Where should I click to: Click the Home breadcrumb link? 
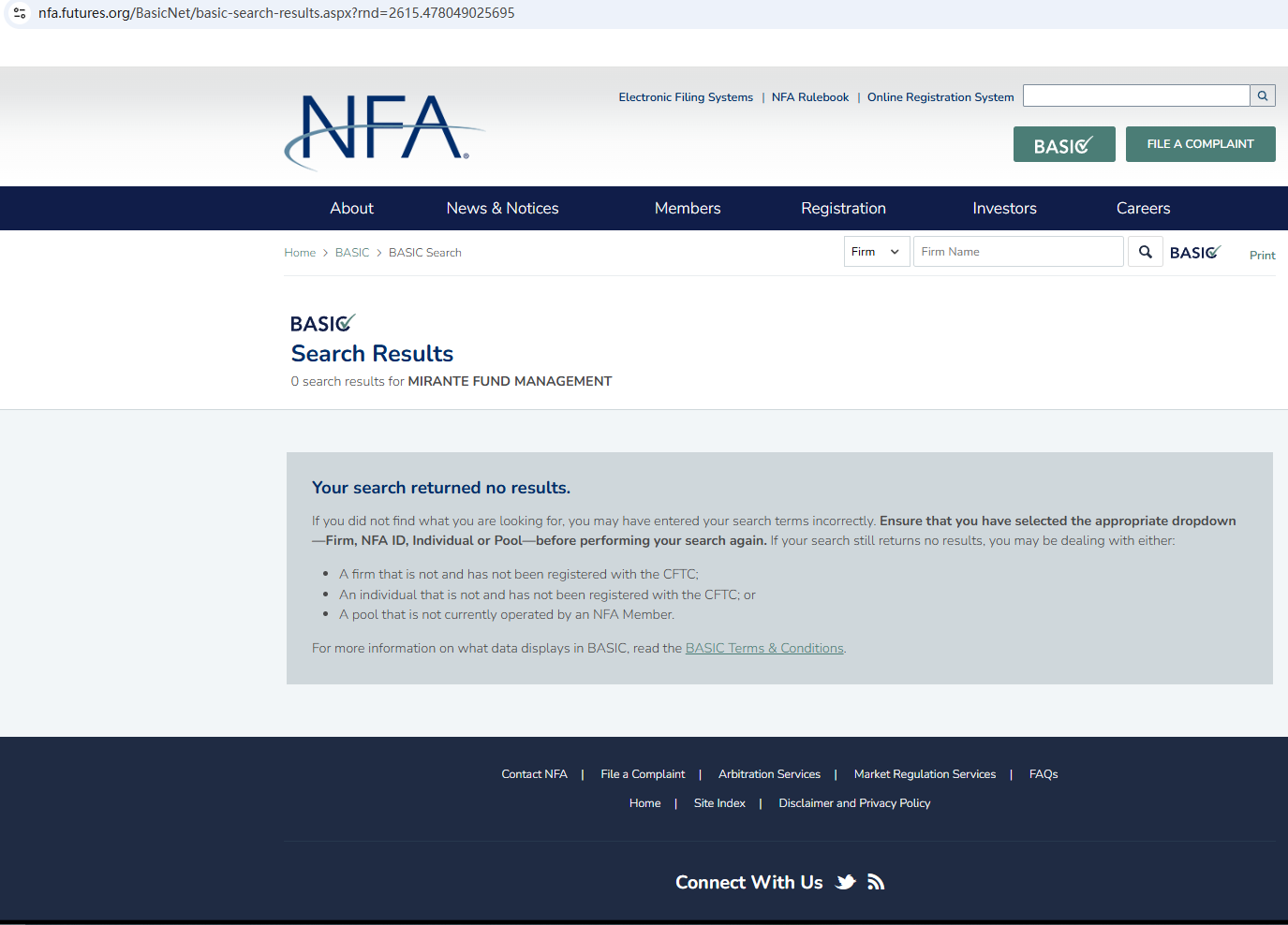pos(300,253)
